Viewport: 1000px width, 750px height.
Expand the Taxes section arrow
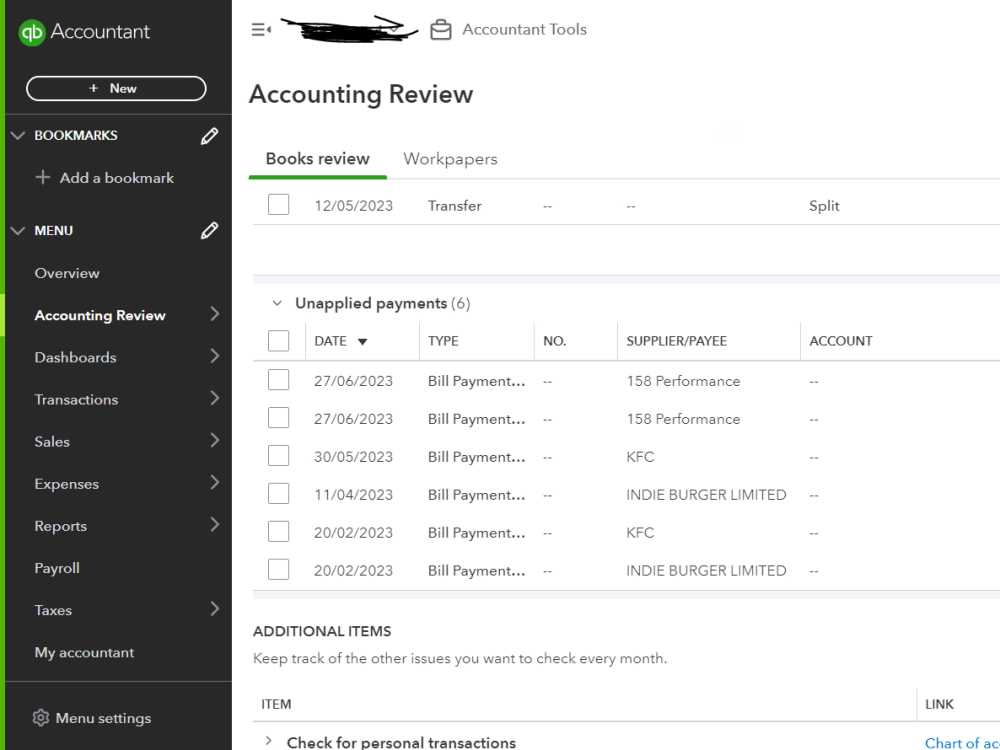click(214, 609)
